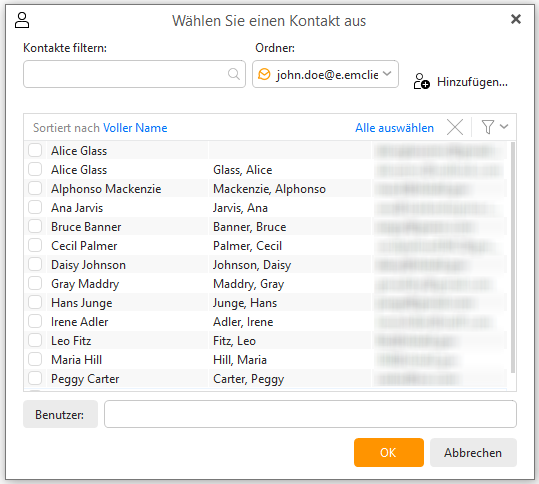Click the person icon in dialog title
The image size is (539, 484).
point(22,20)
